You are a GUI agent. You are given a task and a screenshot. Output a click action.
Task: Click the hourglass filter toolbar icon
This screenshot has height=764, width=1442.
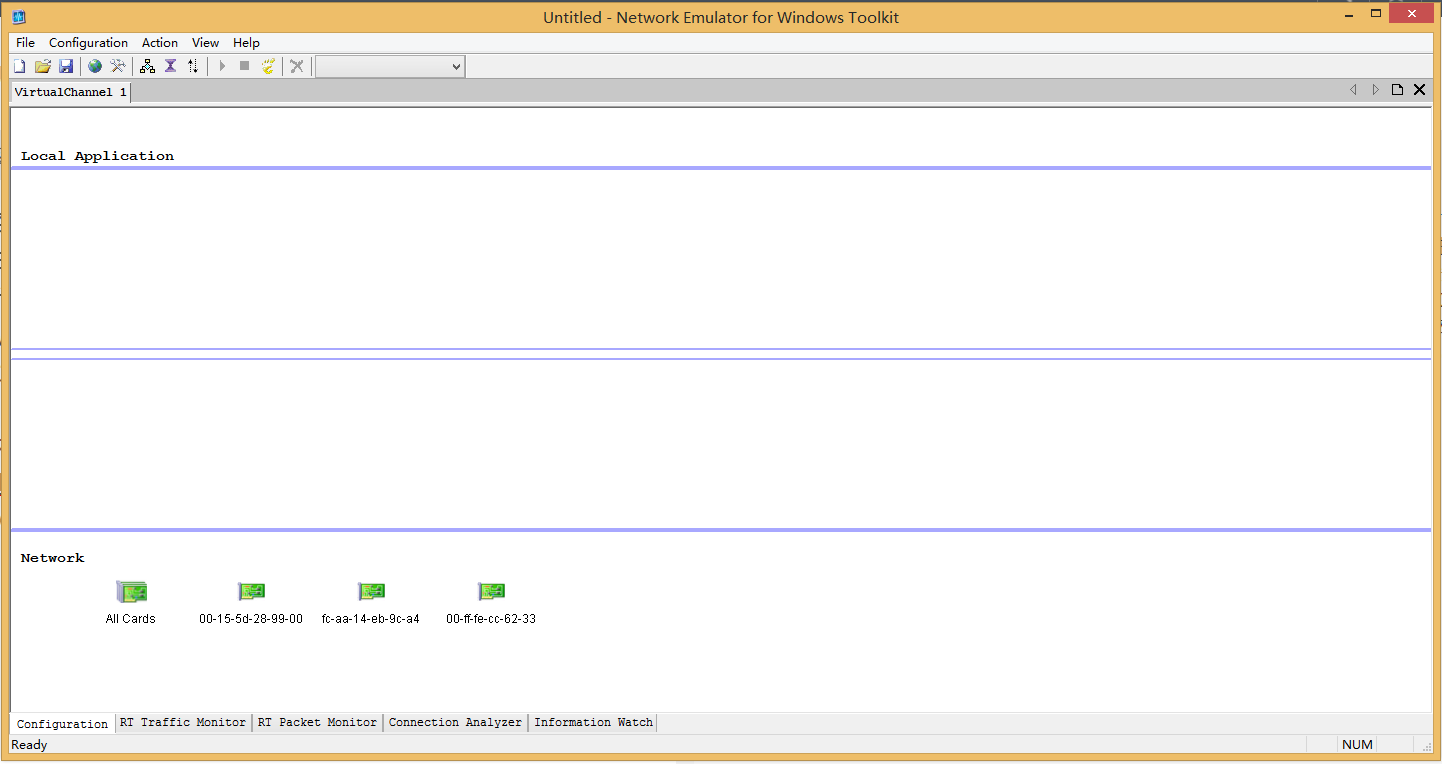point(170,65)
